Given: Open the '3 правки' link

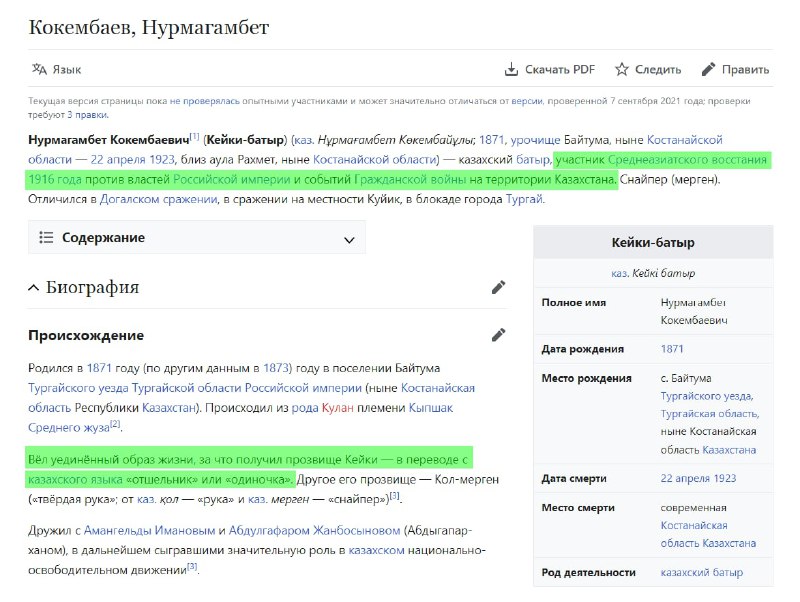Looking at the screenshot, I should coord(88,115).
